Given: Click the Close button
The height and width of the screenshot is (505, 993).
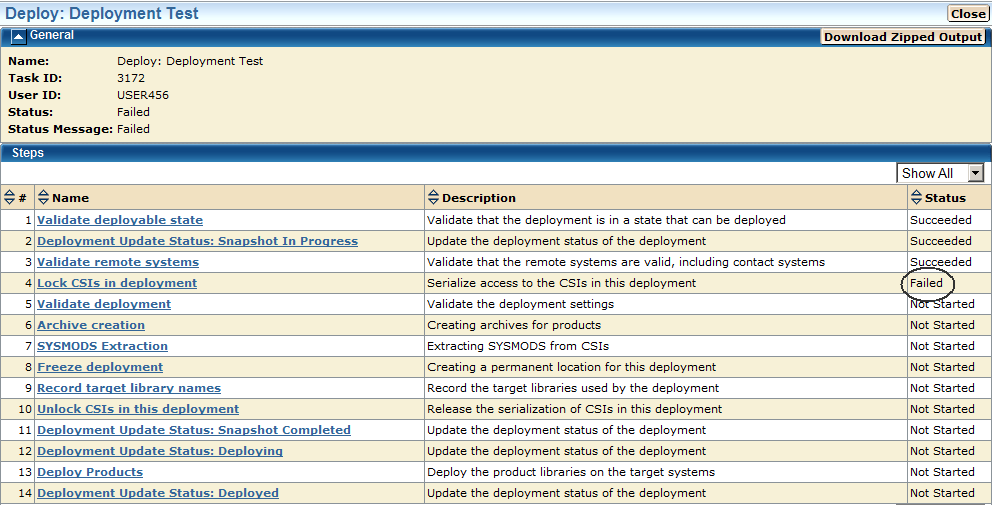Looking at the screenshot, I should click(968, 13).
